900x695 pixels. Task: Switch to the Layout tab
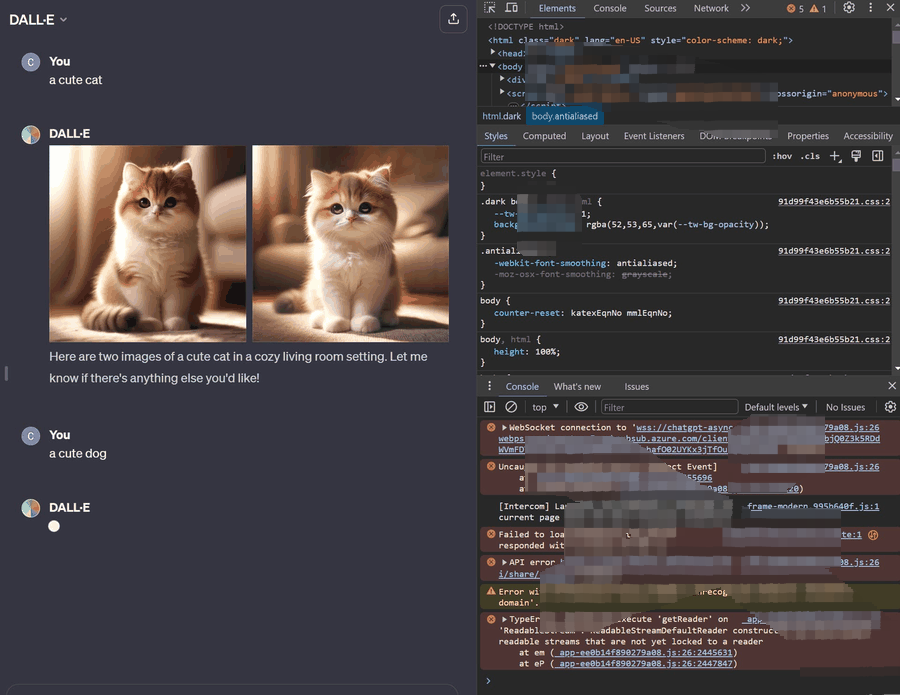pyautogui.click(x=595, y=136)
